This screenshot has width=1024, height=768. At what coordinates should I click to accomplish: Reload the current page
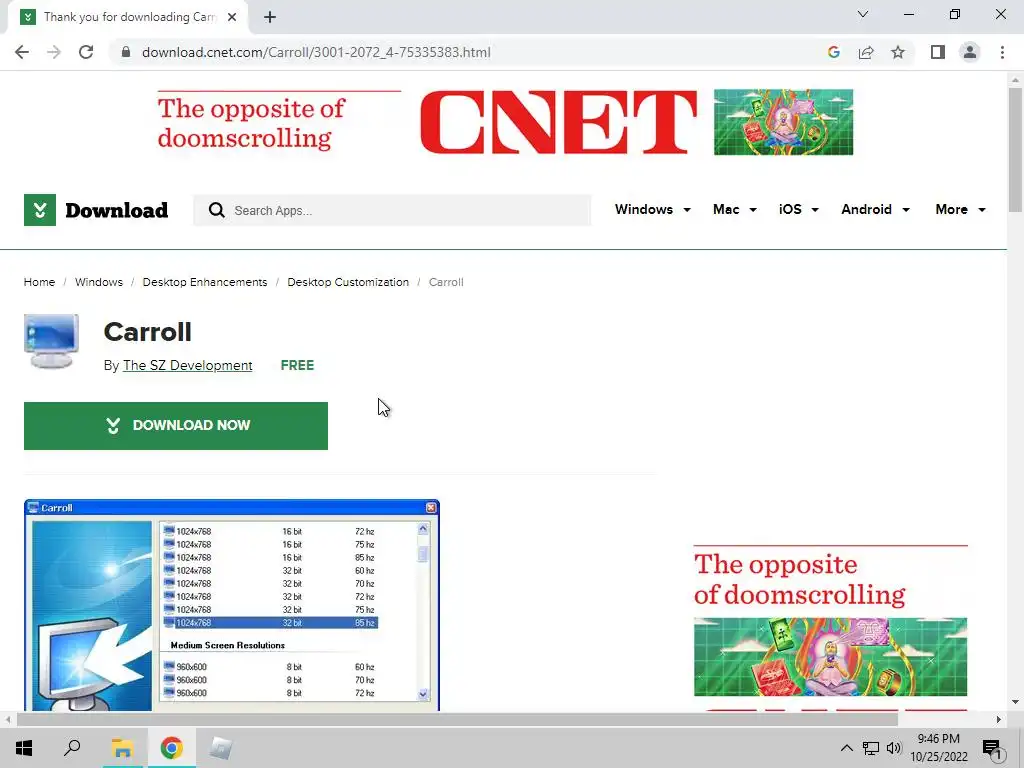[86, 52]
